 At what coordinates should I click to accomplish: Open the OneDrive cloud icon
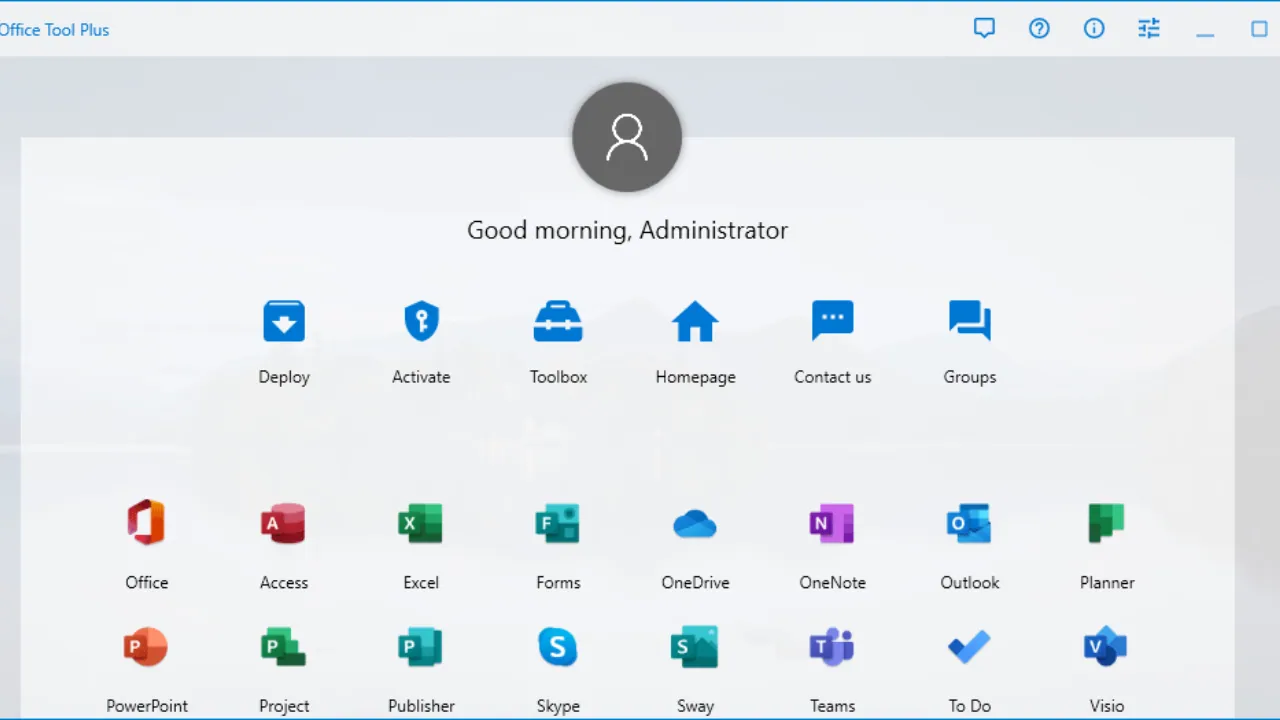695,523
